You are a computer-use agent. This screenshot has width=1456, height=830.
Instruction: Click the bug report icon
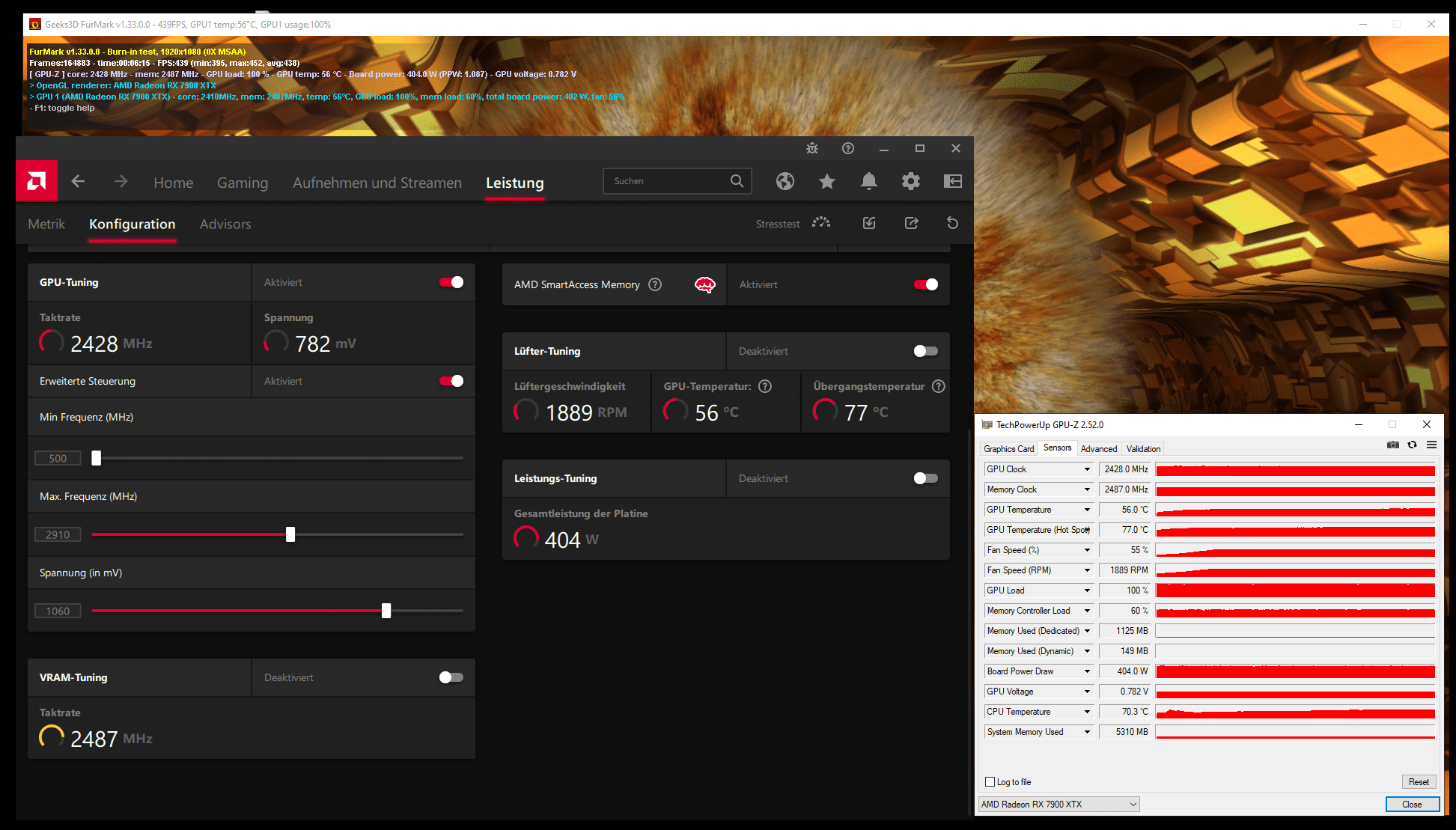(x=812, y=148)
